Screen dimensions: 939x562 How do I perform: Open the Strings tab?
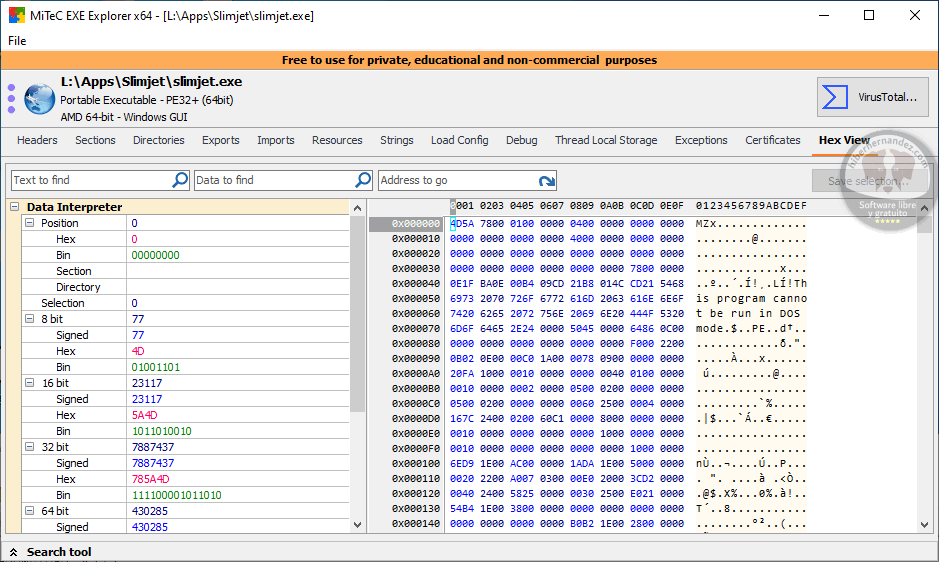tap(396, 140)
